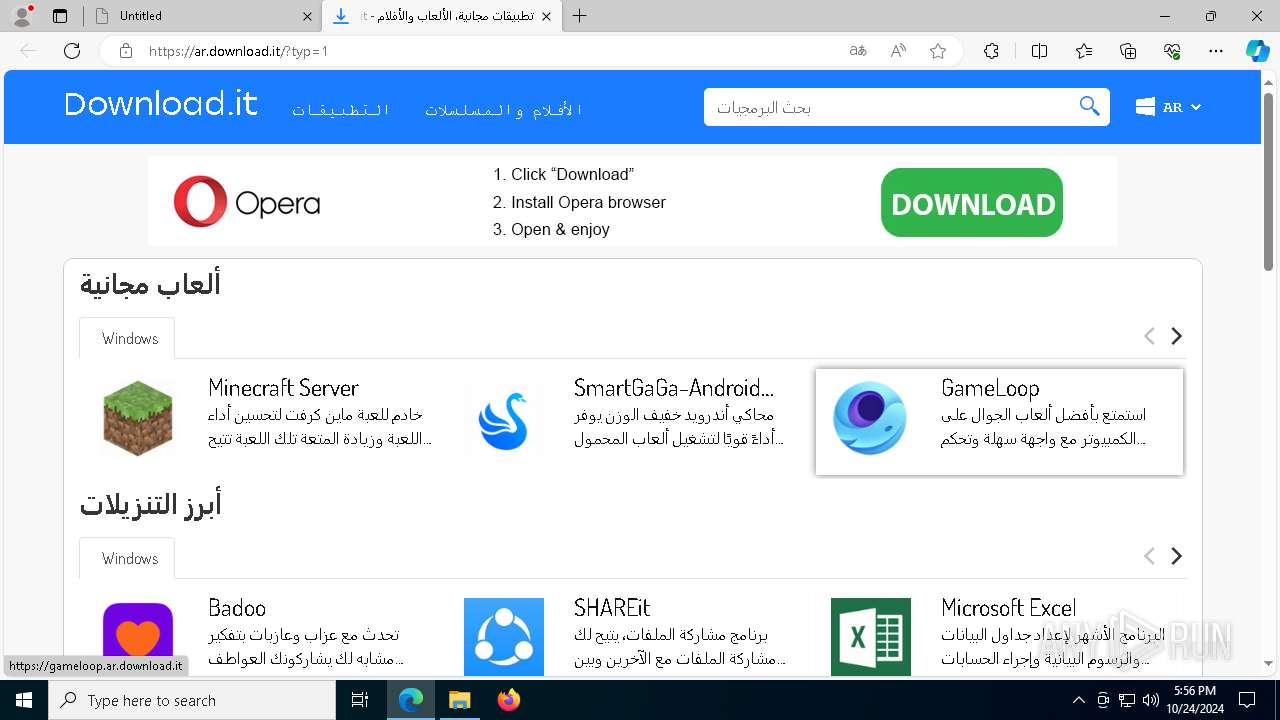Open the browser extensions icon
Screen dimensions: 1280x720
tap(991, 51)
